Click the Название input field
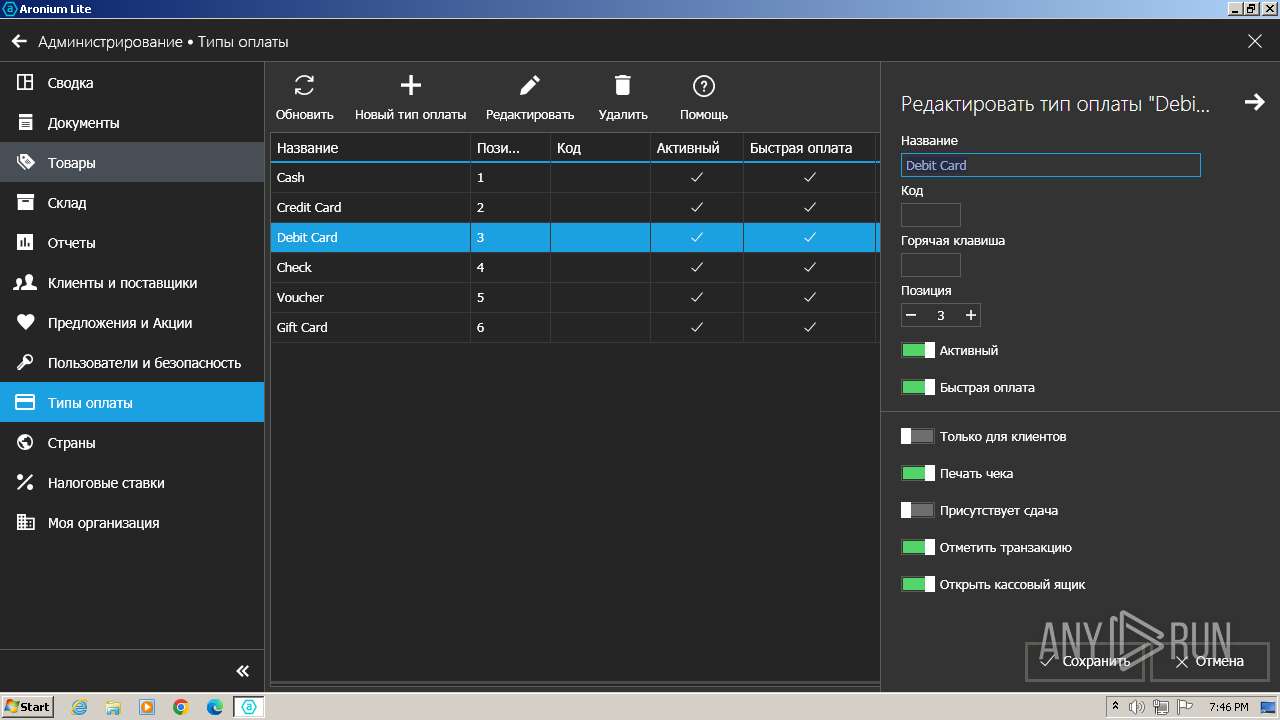 pyautogui.click(x=1050, y=165)
